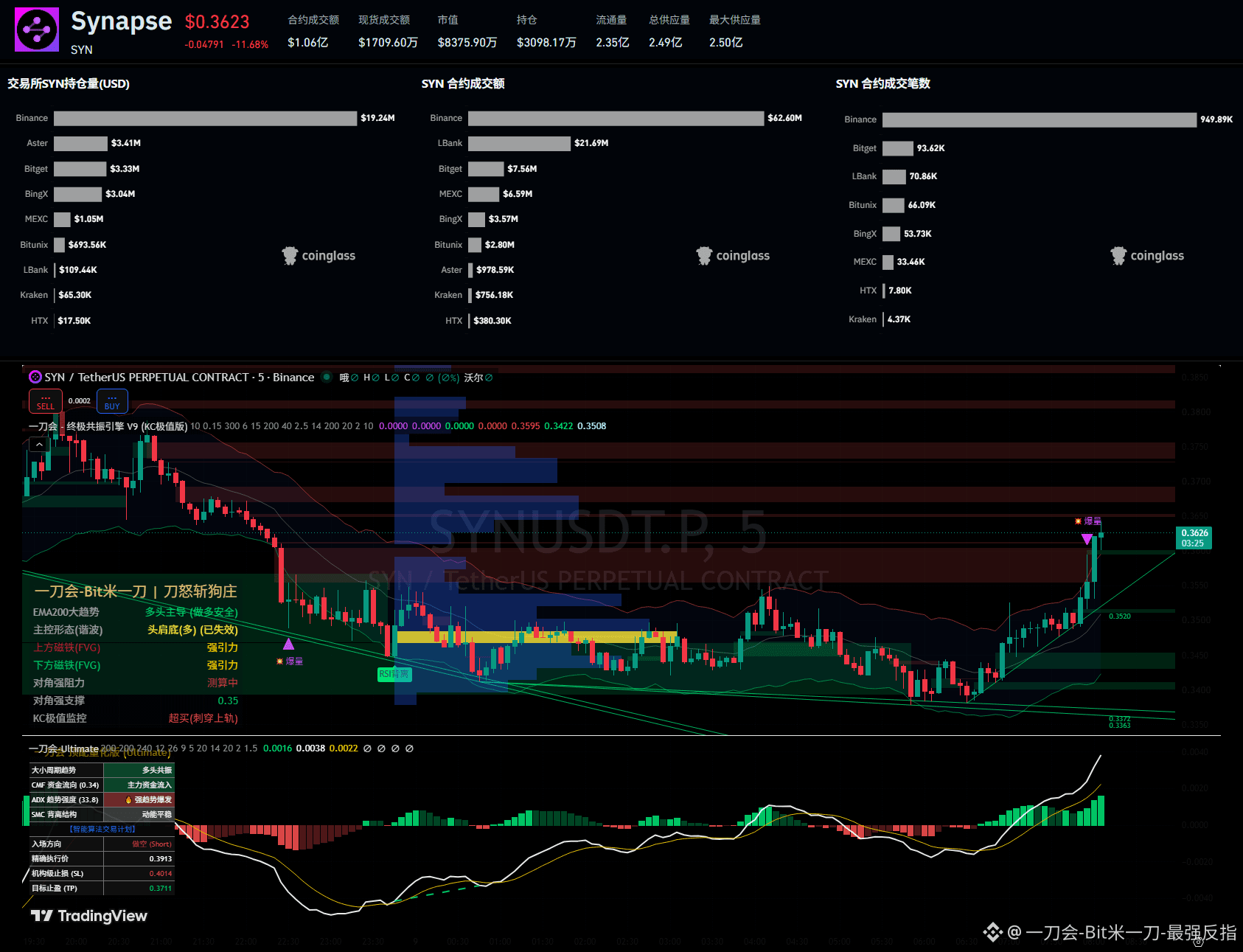This screenshot has width=1243, height=952.
Task: Click the Binance bar labeled $62.60M
Action: click(616, 118)
